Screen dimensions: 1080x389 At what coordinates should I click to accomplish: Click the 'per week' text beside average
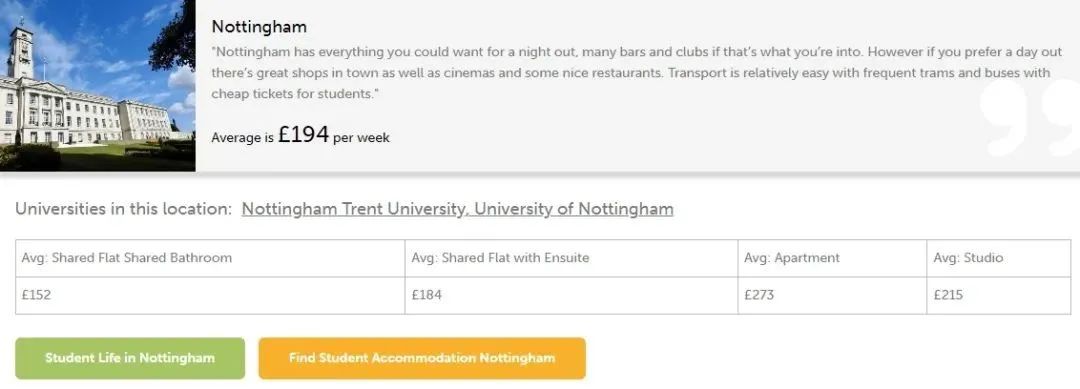[361, 138]
